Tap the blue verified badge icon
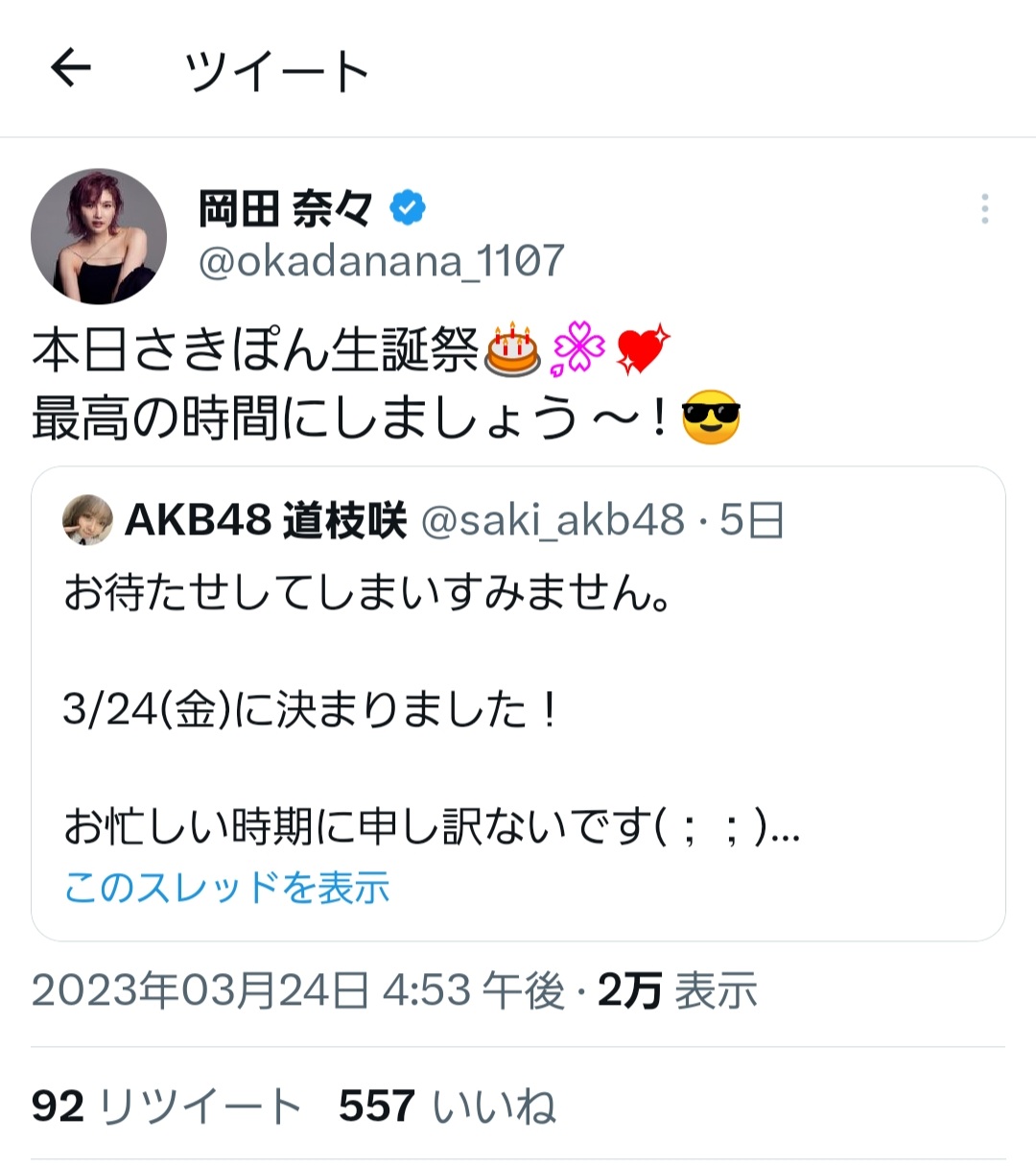1036x1166 pixels. pos(408,208)
